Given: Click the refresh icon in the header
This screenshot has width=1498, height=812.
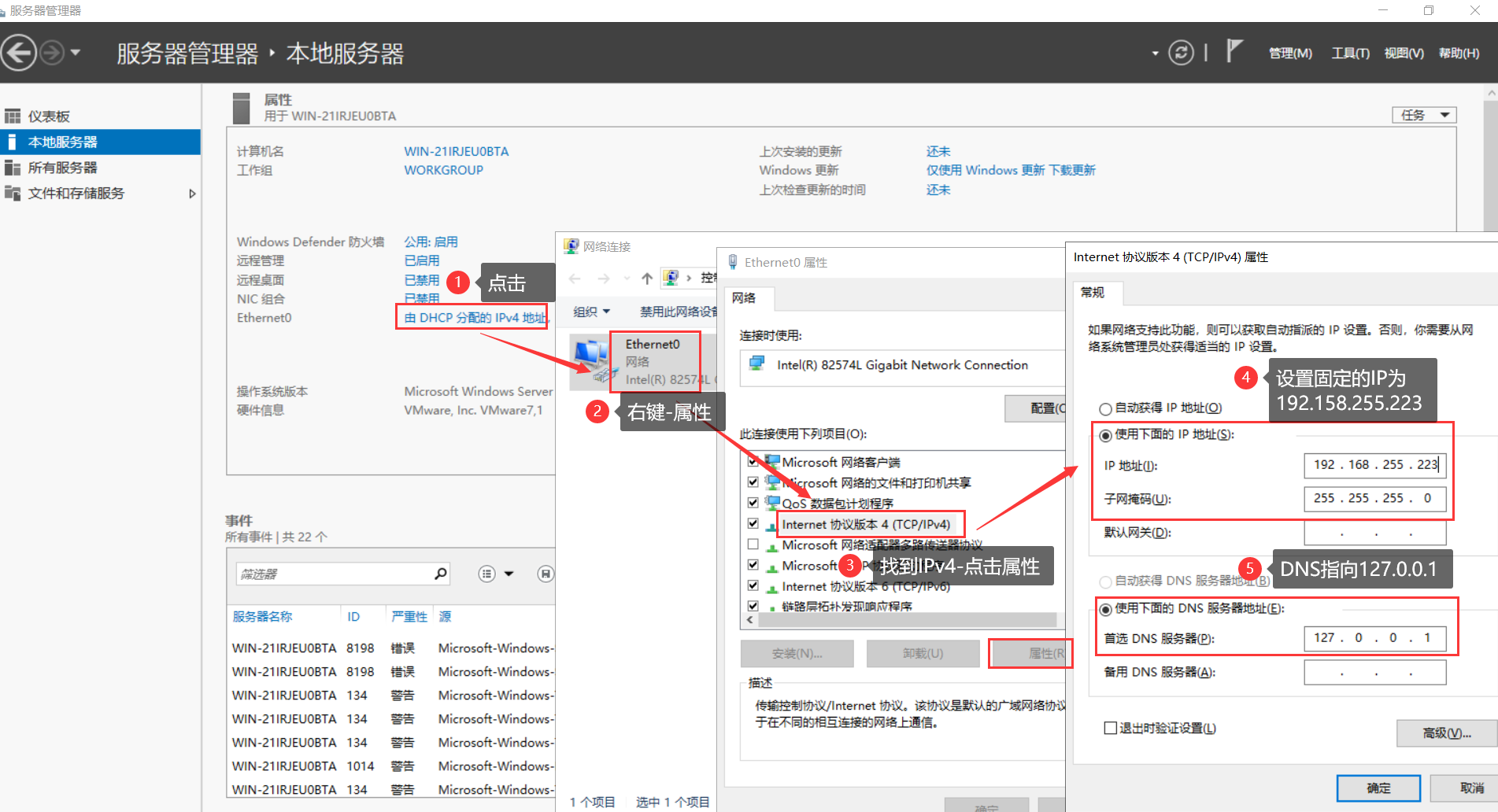Looking at the screenshot, I should pos(1181,53).
